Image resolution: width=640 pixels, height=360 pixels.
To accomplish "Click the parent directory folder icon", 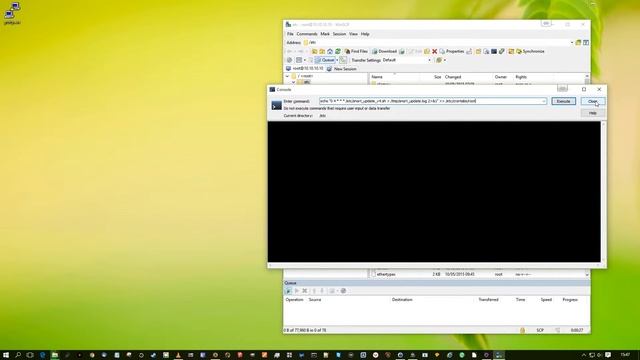I will click(x=314, y=51).
